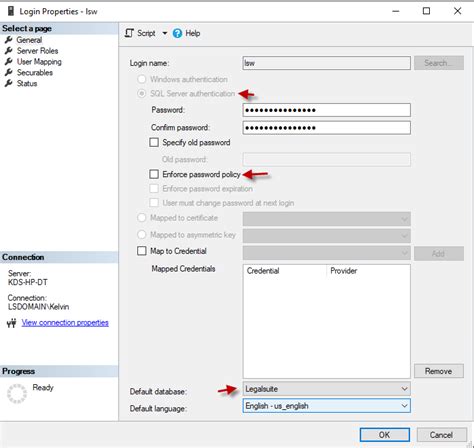Click the wrench icon beside General
The width and height of the screenshot is (474, 448).
(x=9, y=40)
